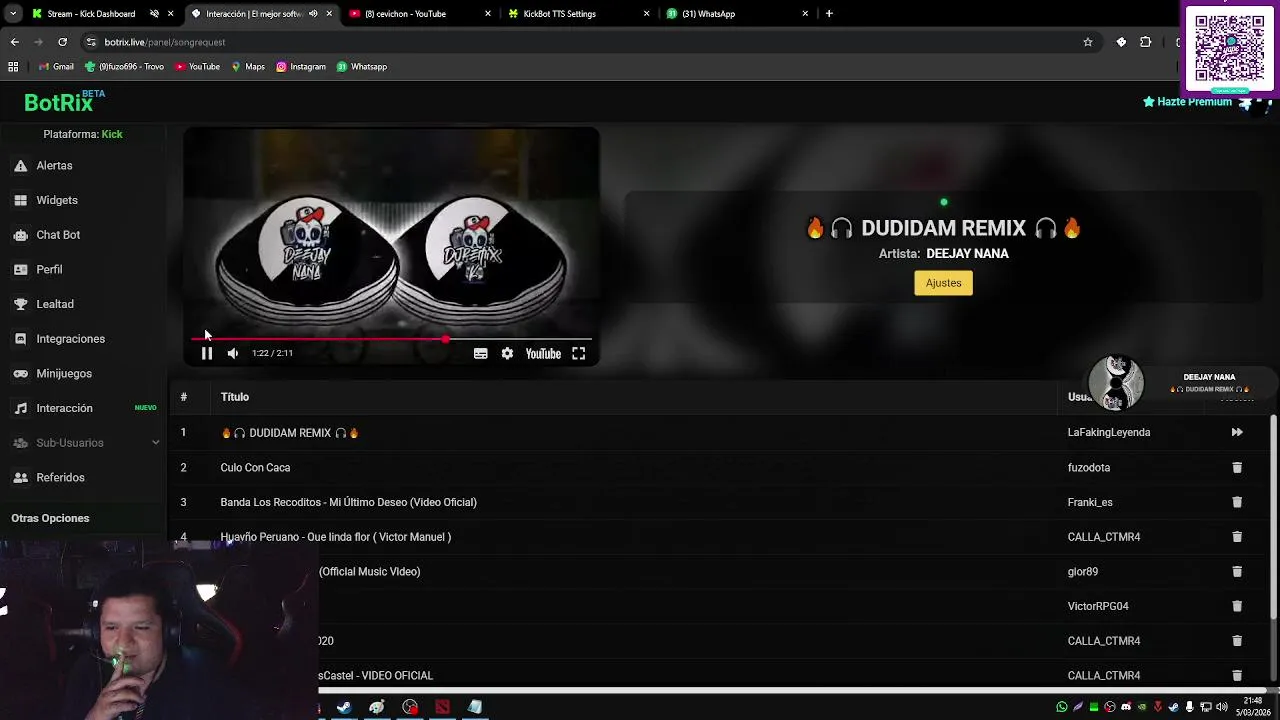Expand the Sub-Usuarios menu
This screenshot has width=1280, height=720.
pyautogui.click(x=85, y=443)
